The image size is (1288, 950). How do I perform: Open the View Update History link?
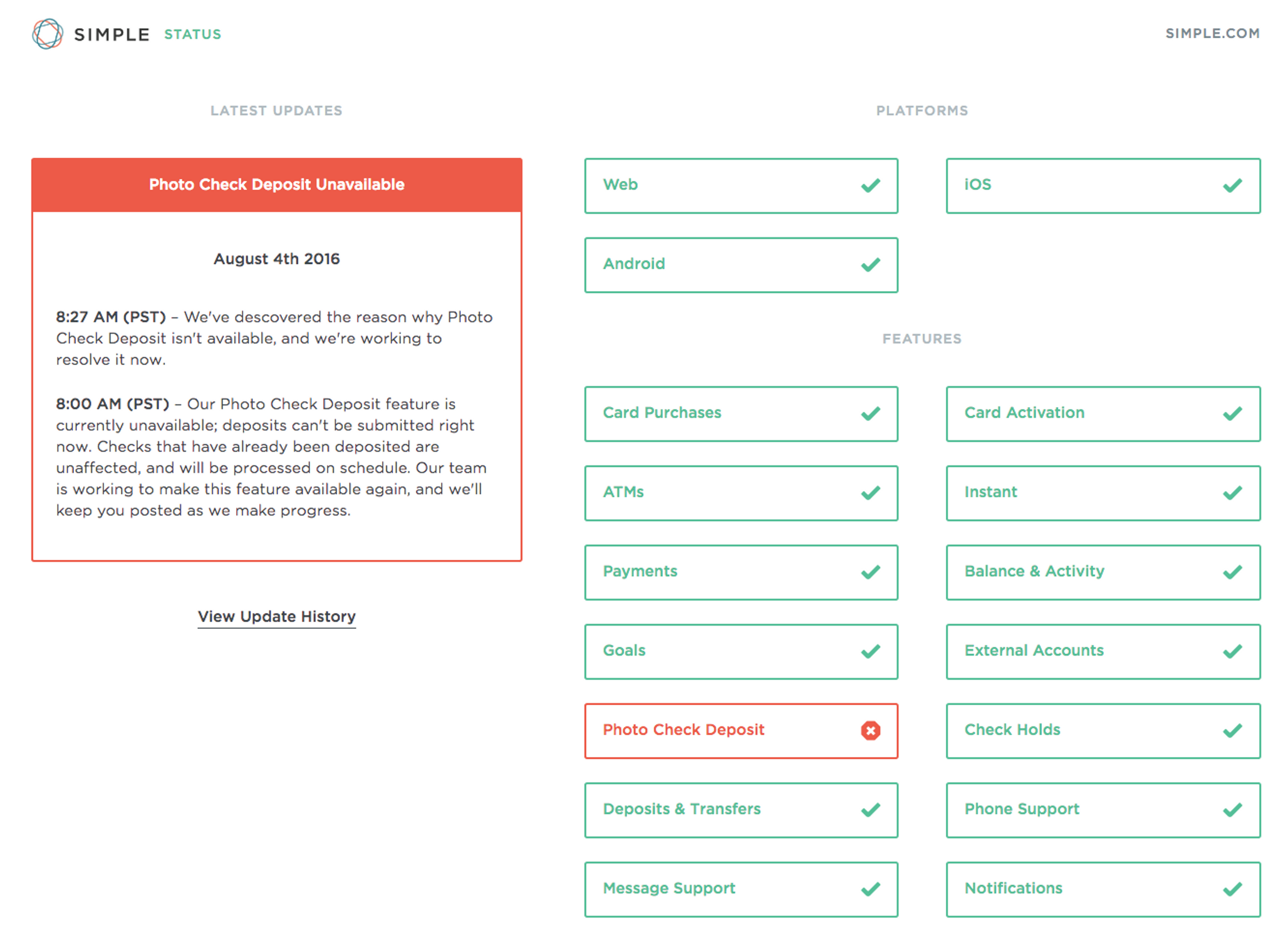click(x=276, y=616)
